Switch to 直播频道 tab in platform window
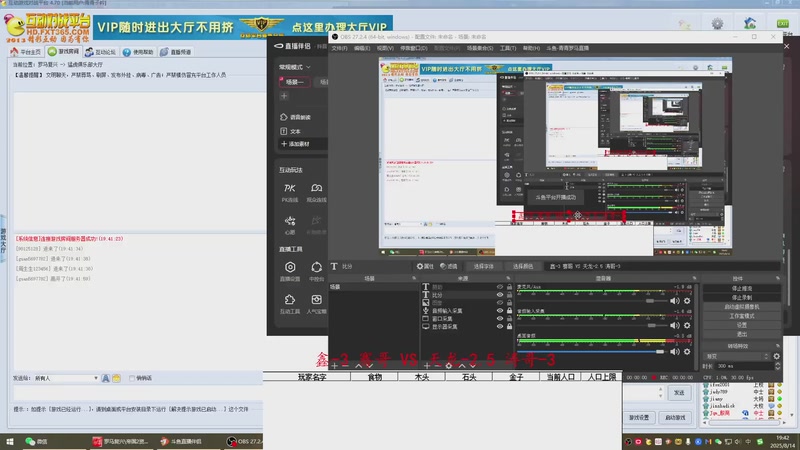The width and height of the screenshot is (800, 450). pyautogui.click(x=176, y=52)
